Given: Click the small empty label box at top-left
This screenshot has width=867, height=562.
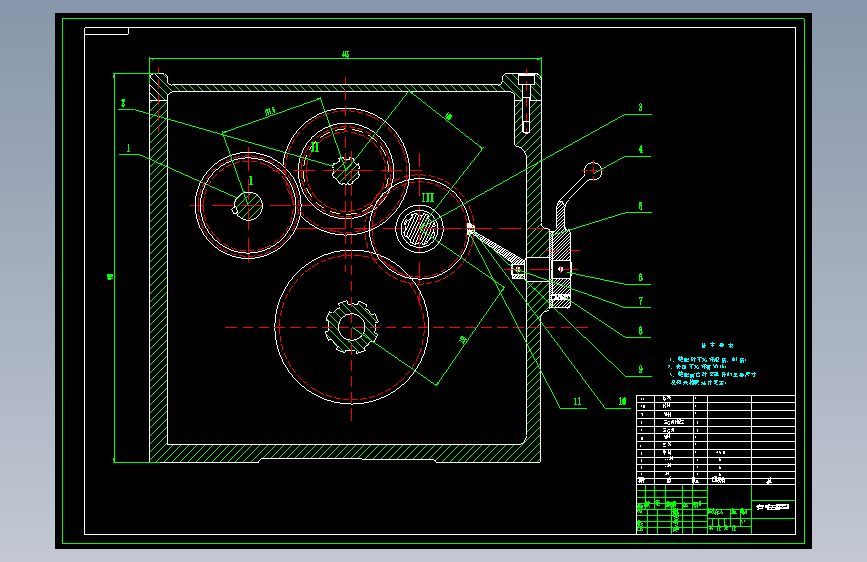Looking at the screenshot, I should point(106,31).
